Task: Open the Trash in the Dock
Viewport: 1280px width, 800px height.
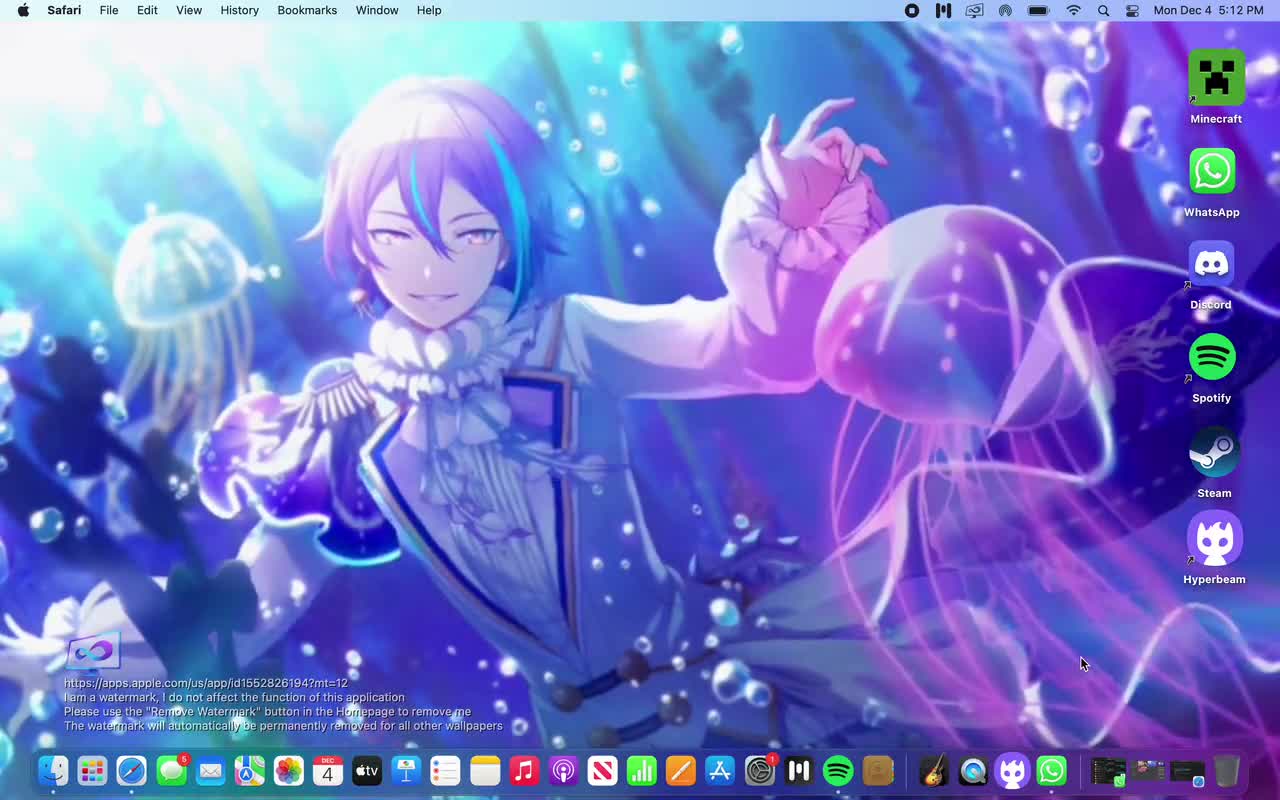Action: click(1226, 771)
